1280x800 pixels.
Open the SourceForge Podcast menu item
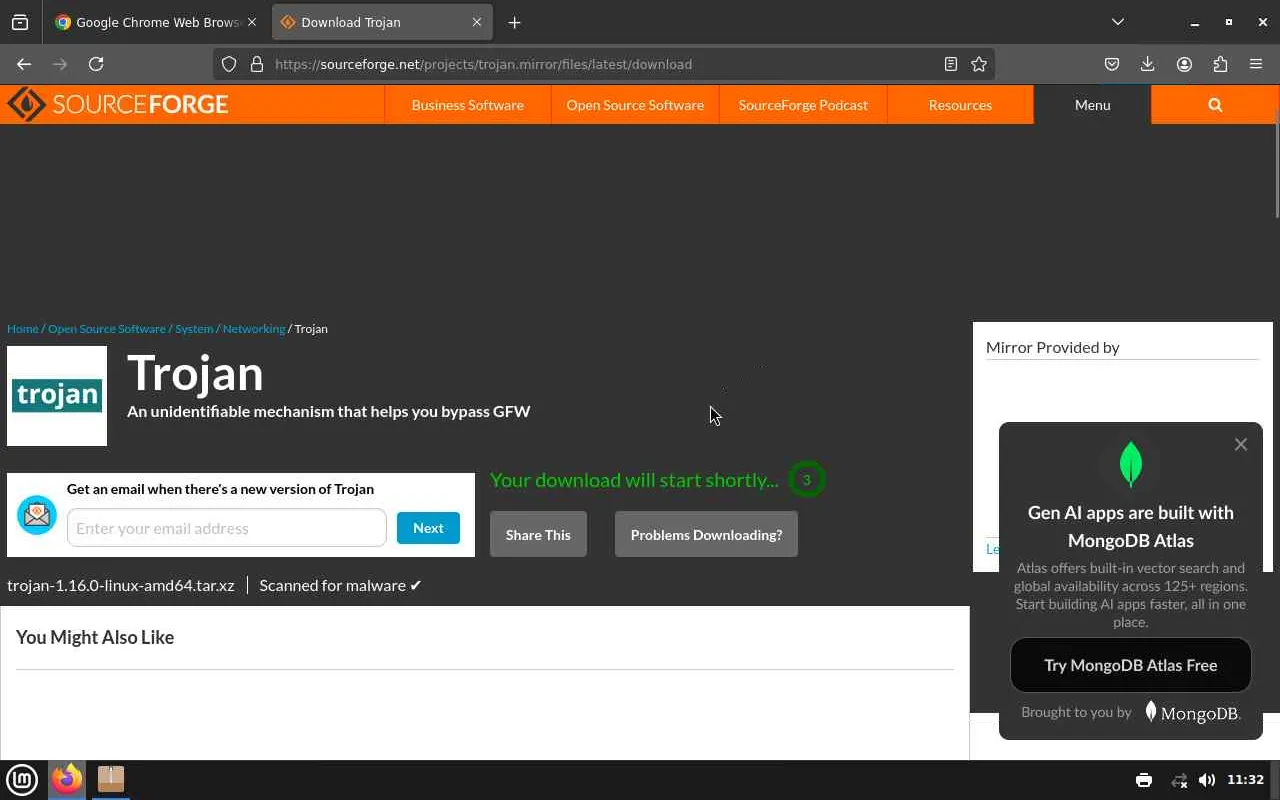point(803,105)
